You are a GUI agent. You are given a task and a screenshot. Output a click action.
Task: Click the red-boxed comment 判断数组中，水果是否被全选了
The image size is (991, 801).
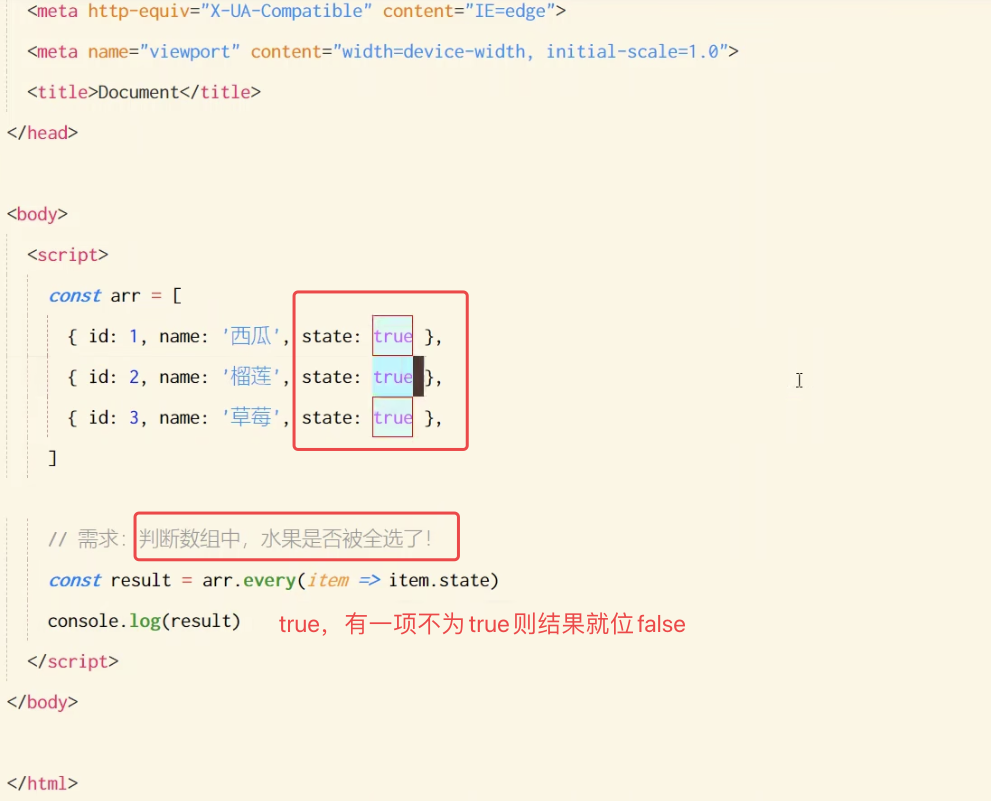(x=295, y=536)
